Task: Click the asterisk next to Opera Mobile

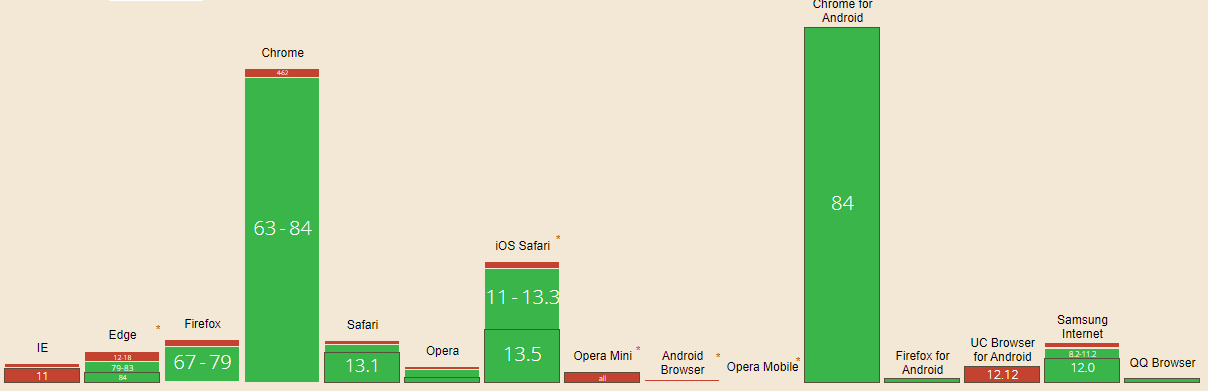Action: (798, 360)
